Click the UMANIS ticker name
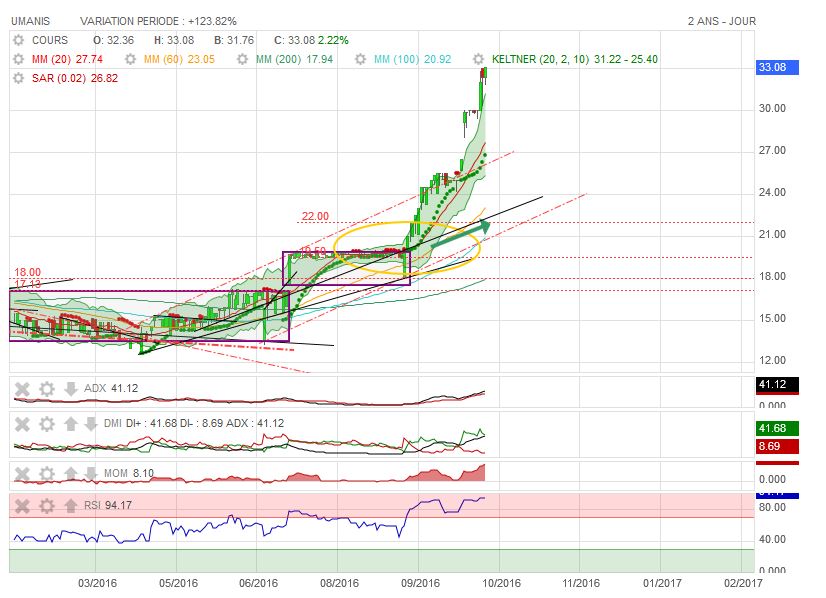This screenshot has width=826, height=598. tap(31, 21)
